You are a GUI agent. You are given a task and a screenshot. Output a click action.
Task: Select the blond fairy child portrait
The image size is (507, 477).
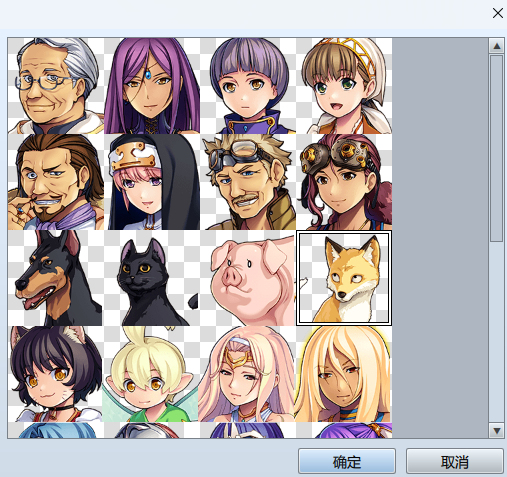tap(152, 374)
